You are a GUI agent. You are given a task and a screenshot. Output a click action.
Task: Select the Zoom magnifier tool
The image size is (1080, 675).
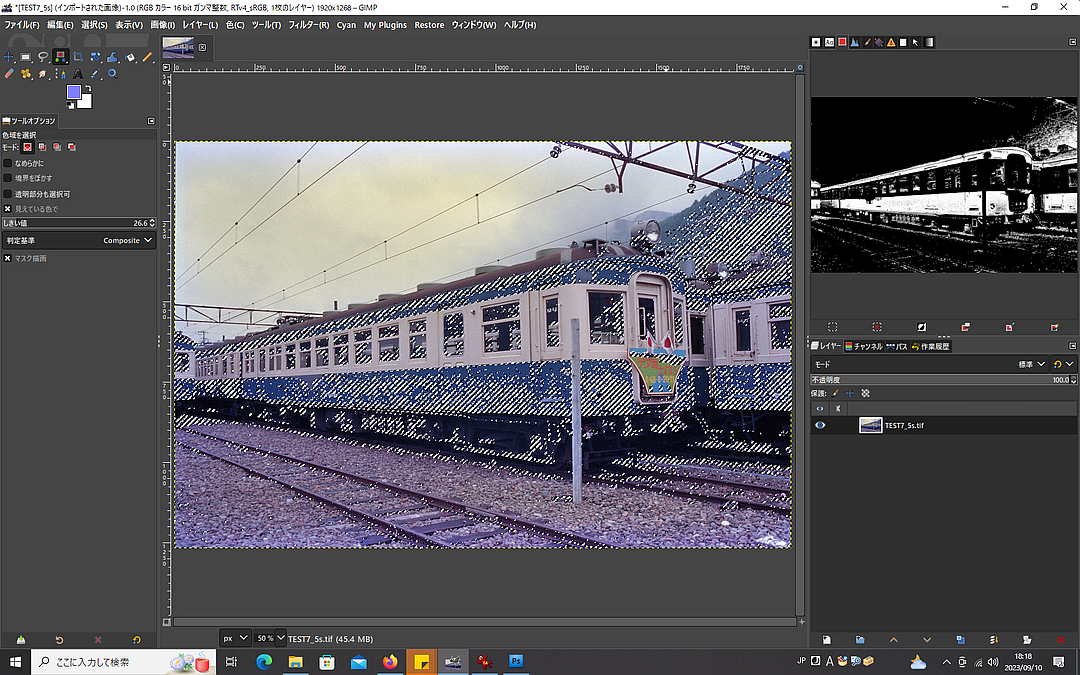(112, 74)
